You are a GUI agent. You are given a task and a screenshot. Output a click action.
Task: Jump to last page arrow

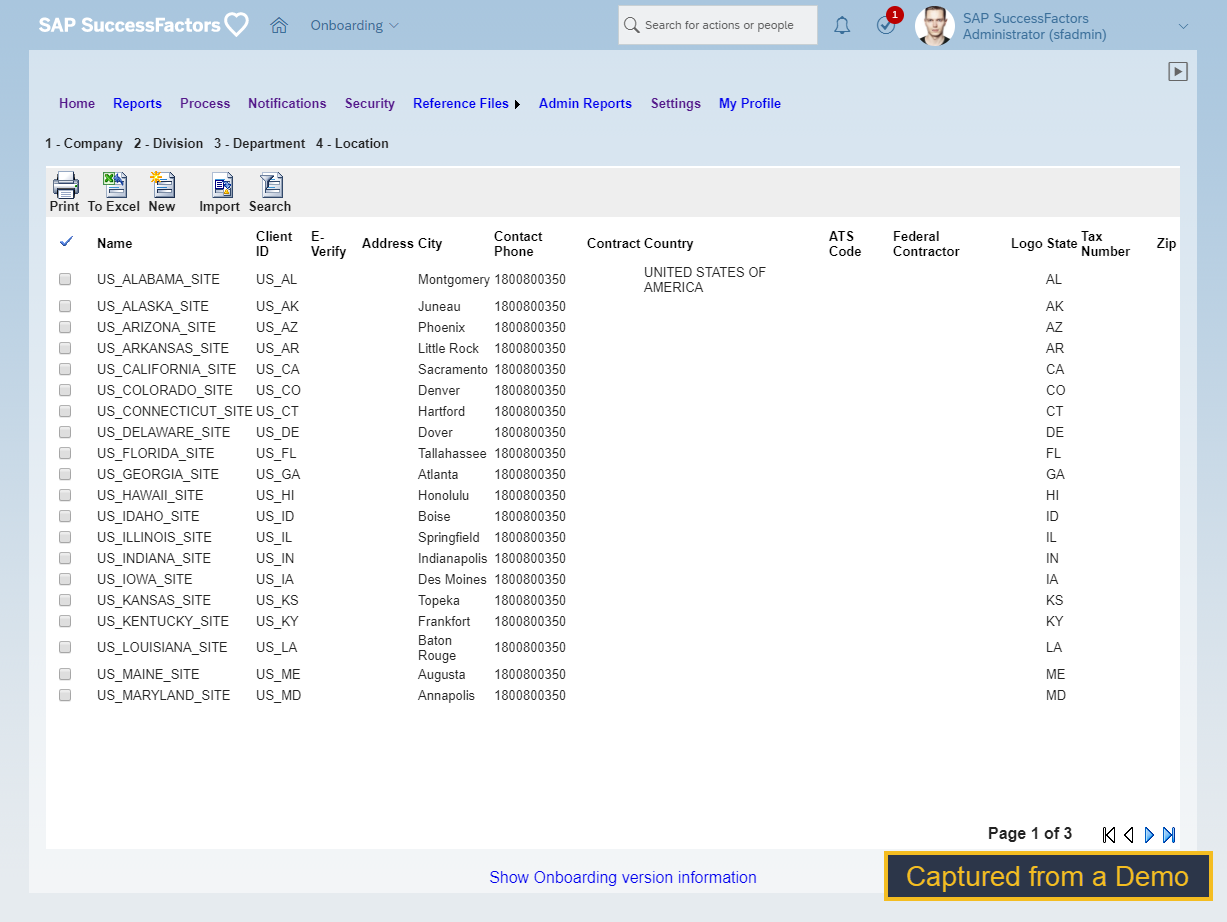[x=1169, y=834]
